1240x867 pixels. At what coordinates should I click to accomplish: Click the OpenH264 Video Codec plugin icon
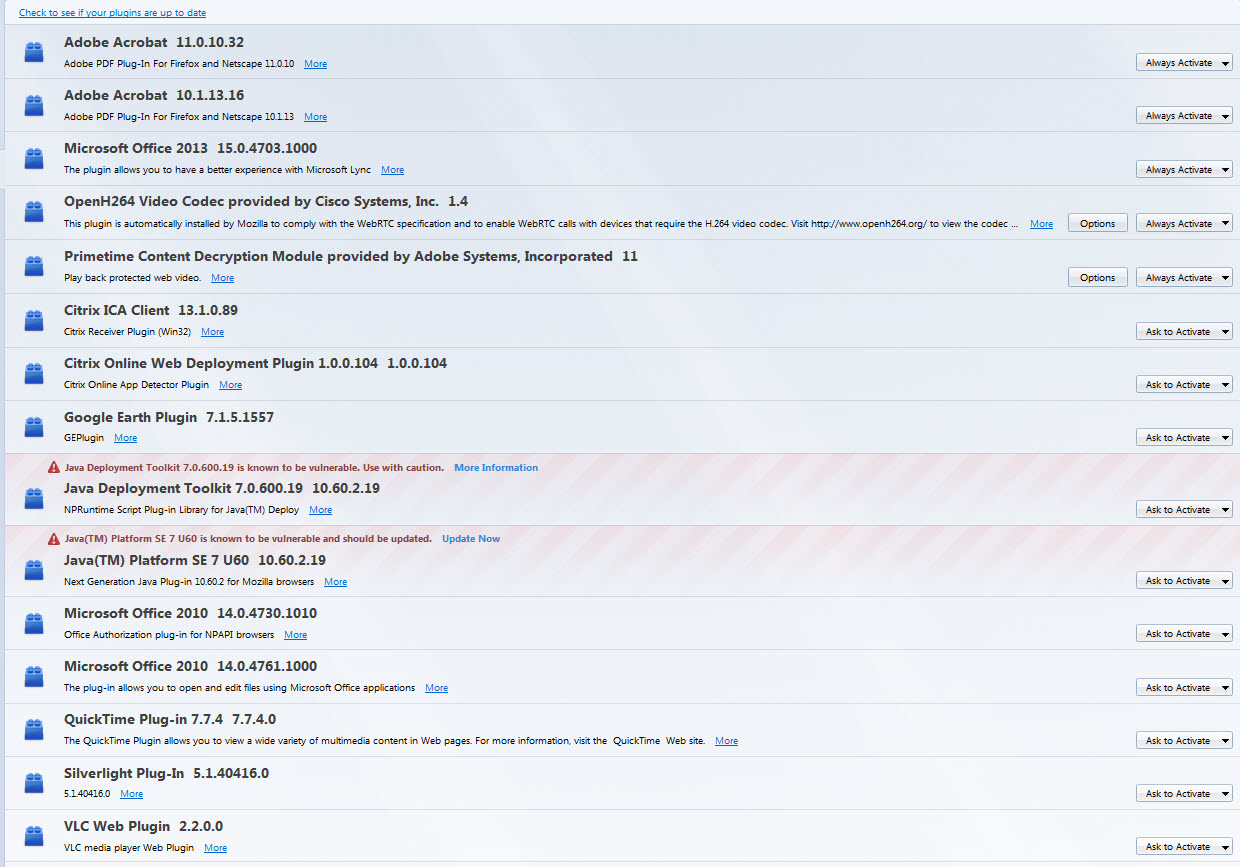(x=34, y=212)
